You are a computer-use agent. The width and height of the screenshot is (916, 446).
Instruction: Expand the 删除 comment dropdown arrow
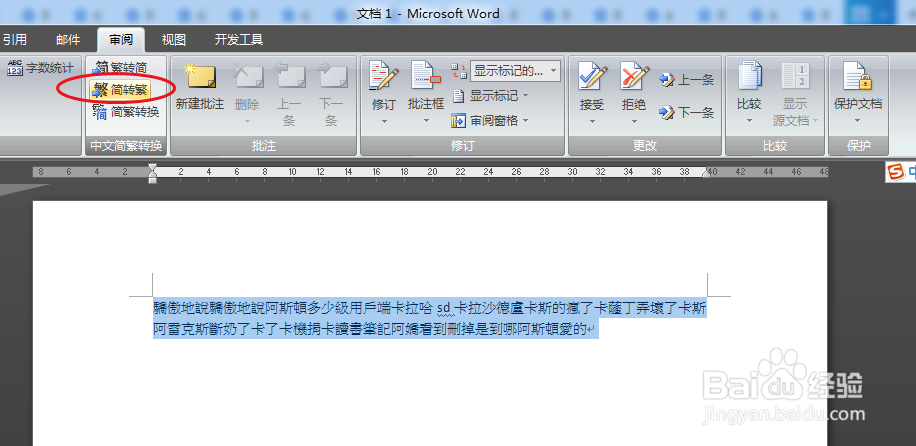pos(247,122)
